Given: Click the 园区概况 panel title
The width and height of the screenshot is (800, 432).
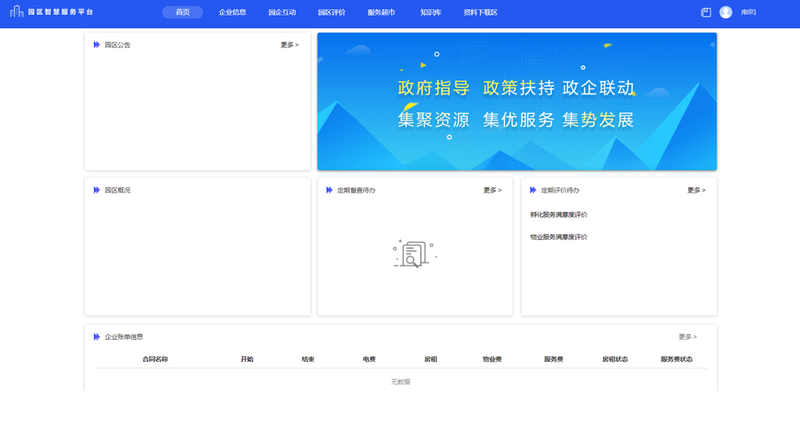Looking at the screenshot, I should tap(117, 190).
